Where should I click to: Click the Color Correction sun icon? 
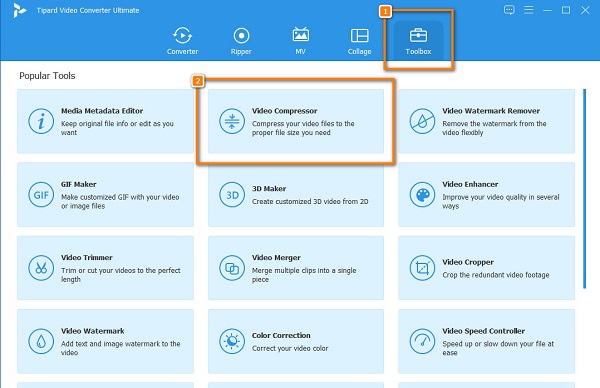[x=232, y=341]
